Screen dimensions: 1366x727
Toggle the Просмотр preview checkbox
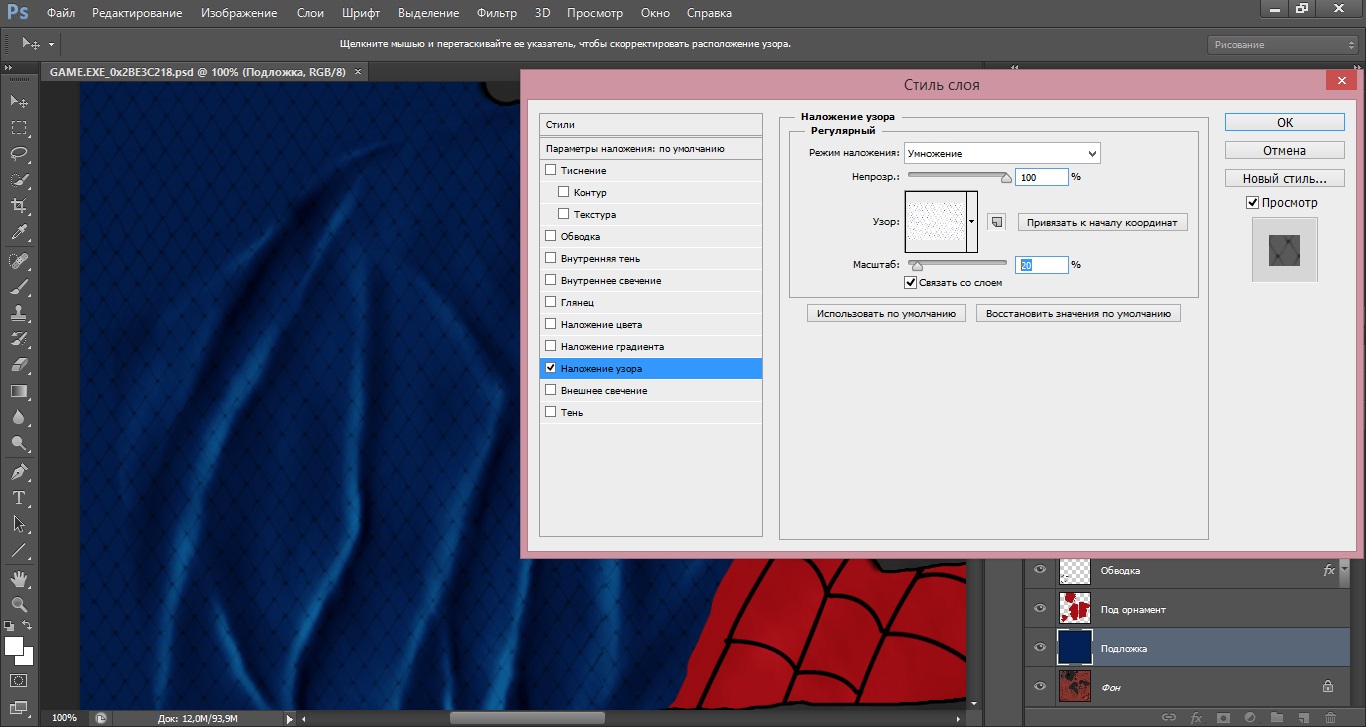click(1252, 202)
